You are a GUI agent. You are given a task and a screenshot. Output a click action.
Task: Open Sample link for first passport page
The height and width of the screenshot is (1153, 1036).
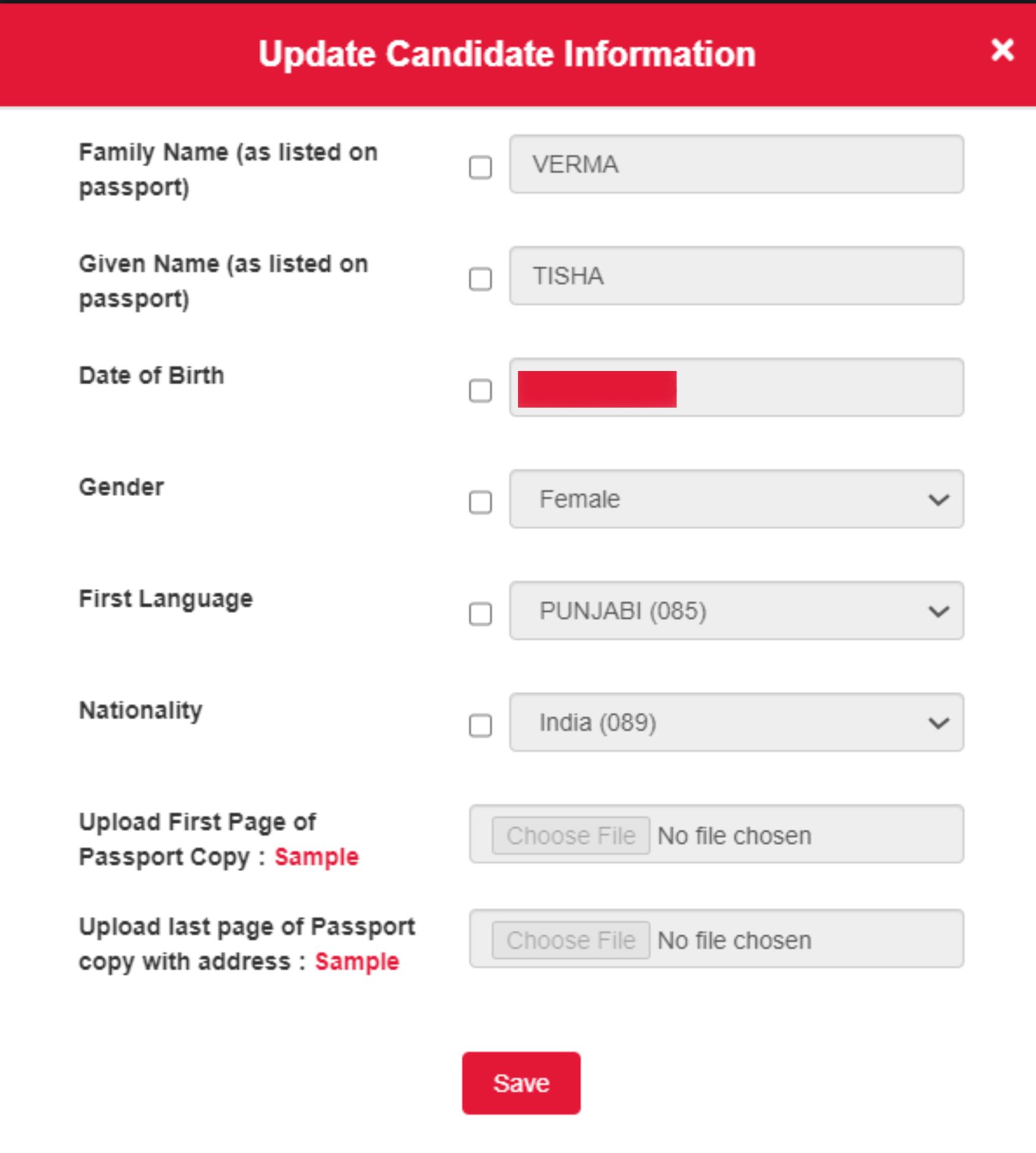pos(316,857)
